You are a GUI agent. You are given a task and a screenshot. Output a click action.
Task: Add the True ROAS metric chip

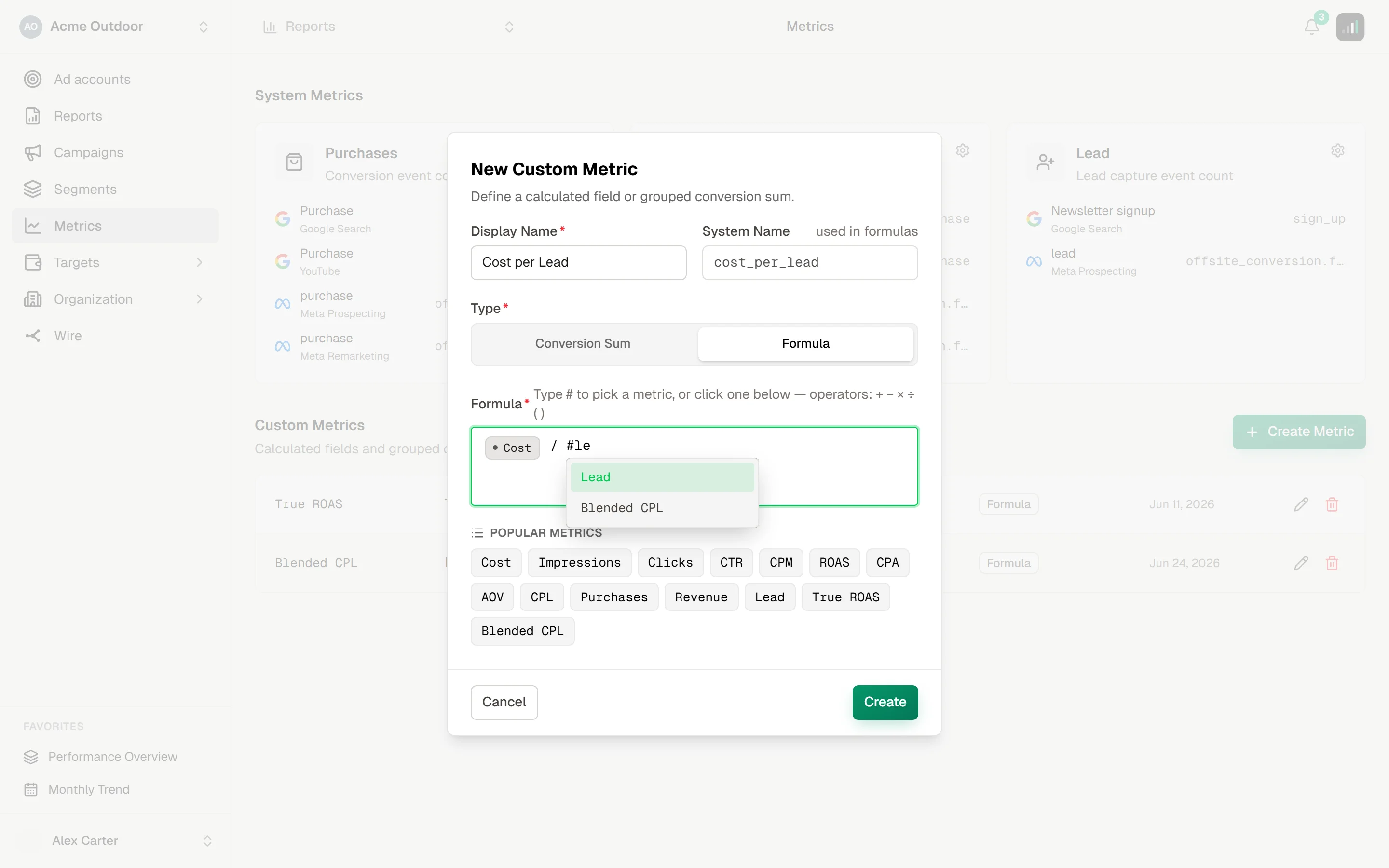coord(845,597)
